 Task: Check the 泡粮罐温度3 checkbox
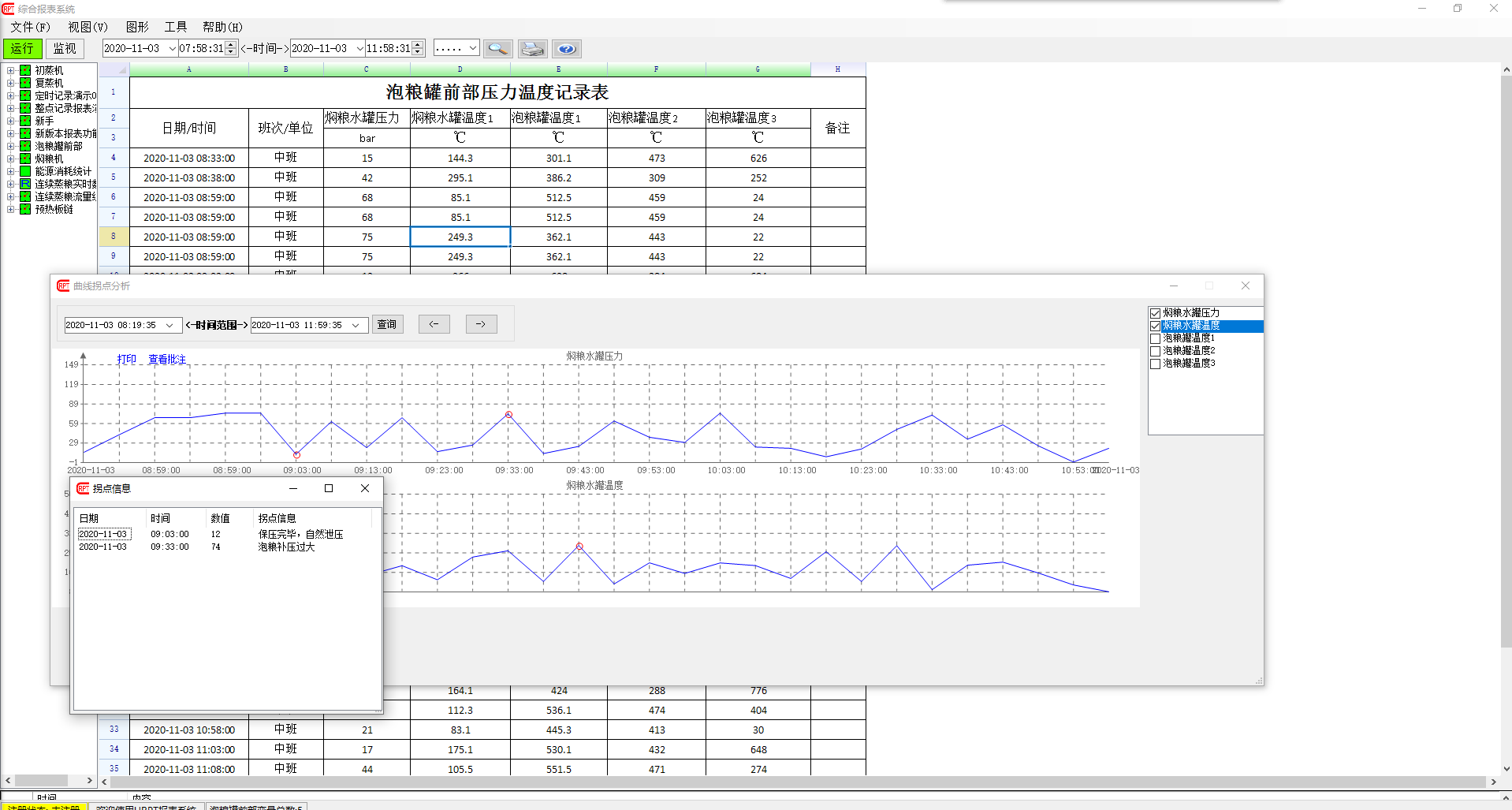coord(1155,364)
